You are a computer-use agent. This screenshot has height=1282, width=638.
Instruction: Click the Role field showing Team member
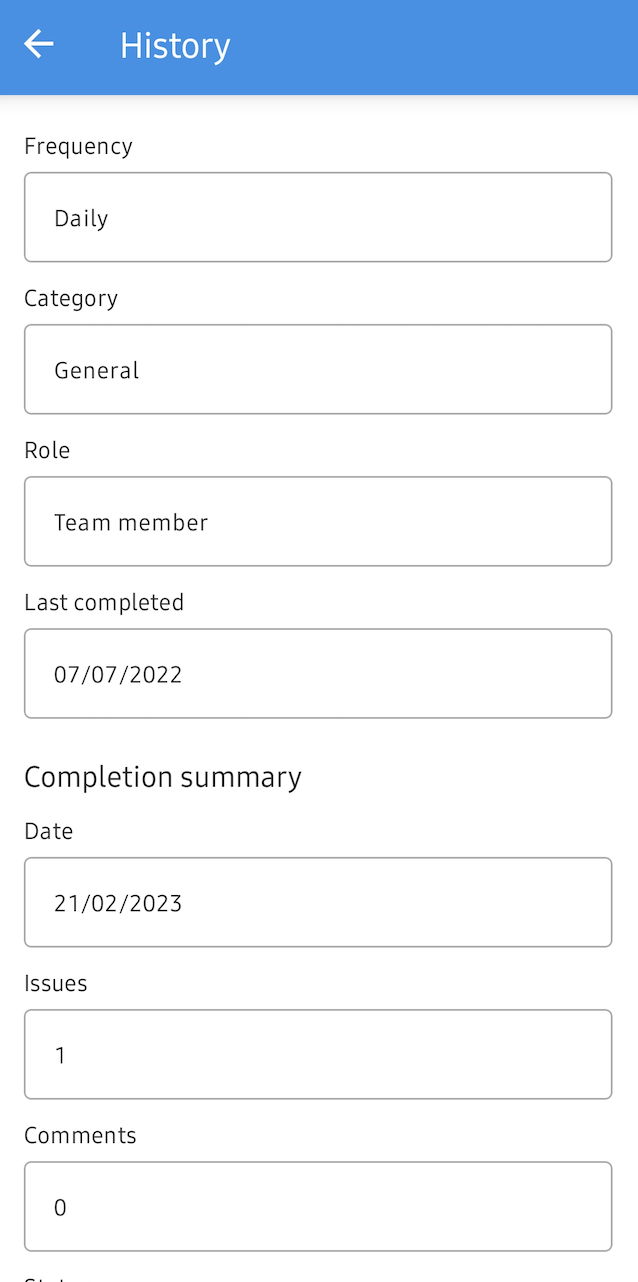[x=318, y=521]
